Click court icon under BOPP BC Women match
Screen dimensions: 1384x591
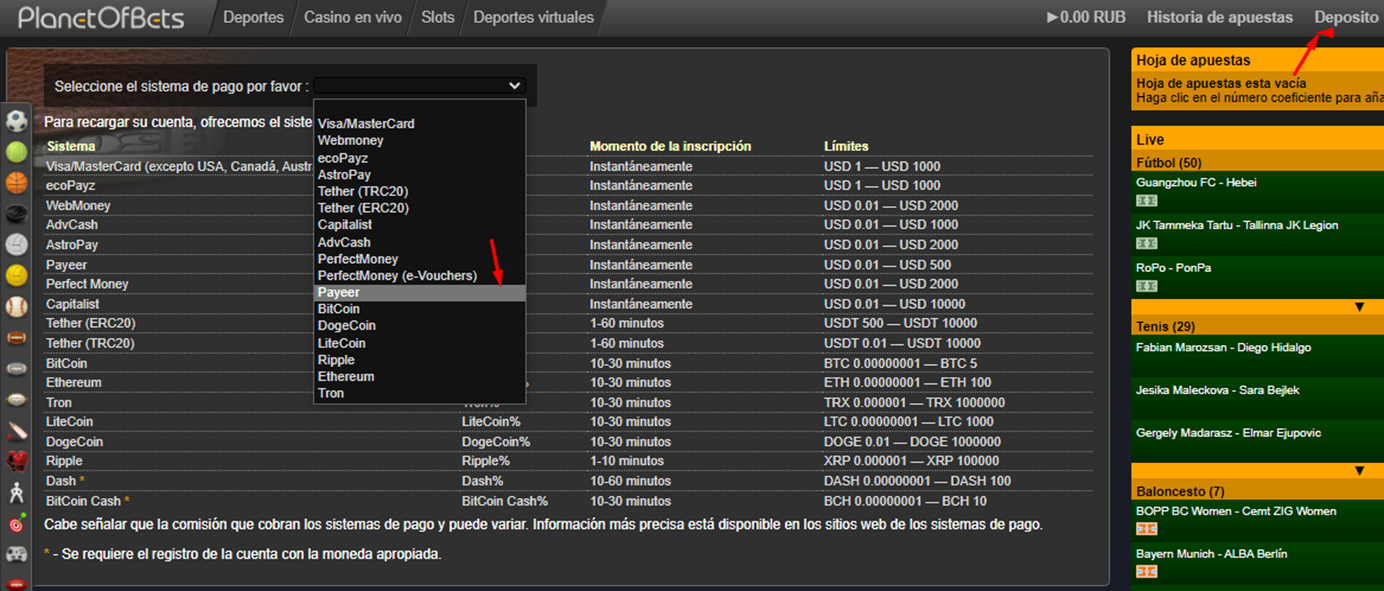[1147, 529]
